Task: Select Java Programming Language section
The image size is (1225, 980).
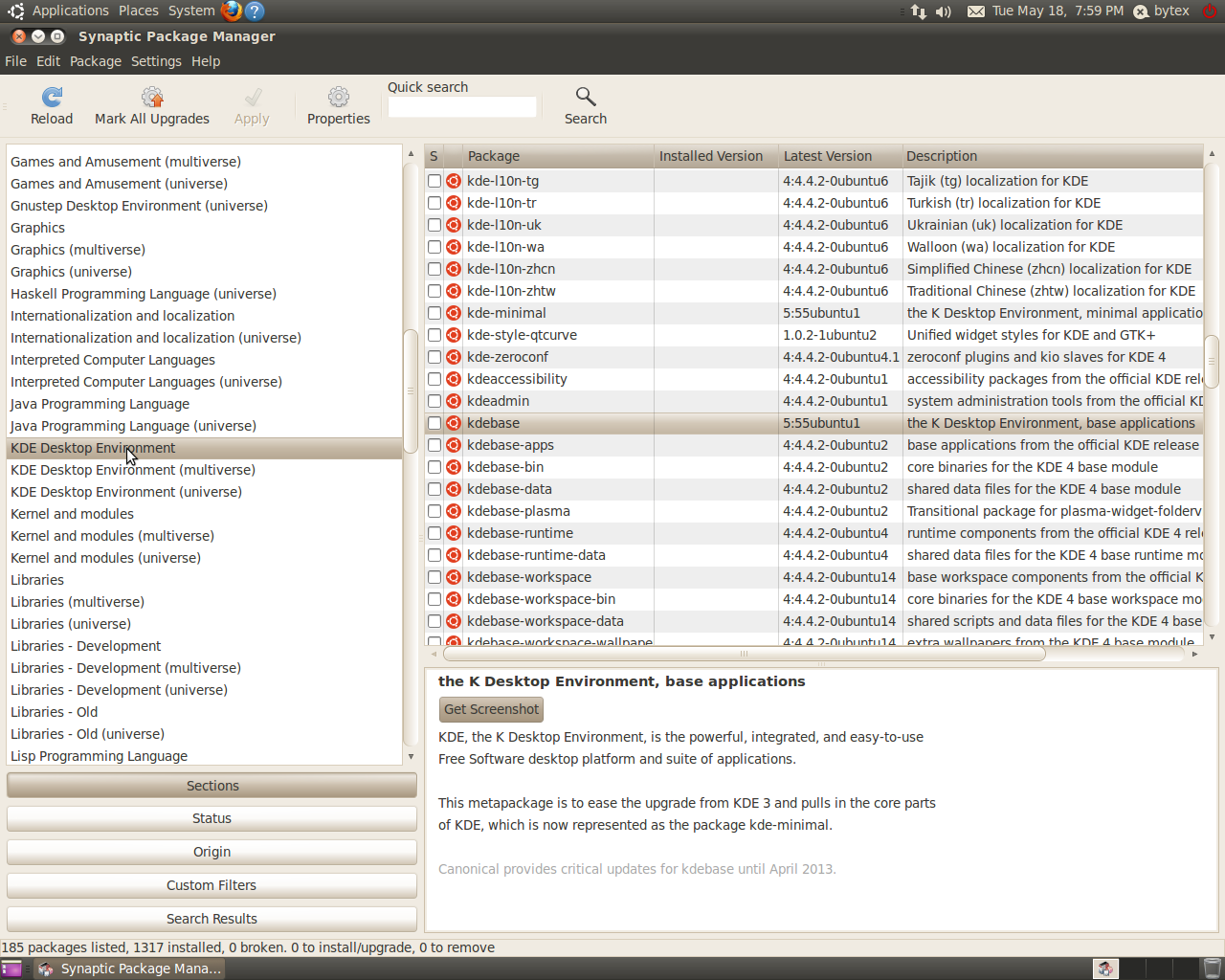Action: [x=100, y=404]
